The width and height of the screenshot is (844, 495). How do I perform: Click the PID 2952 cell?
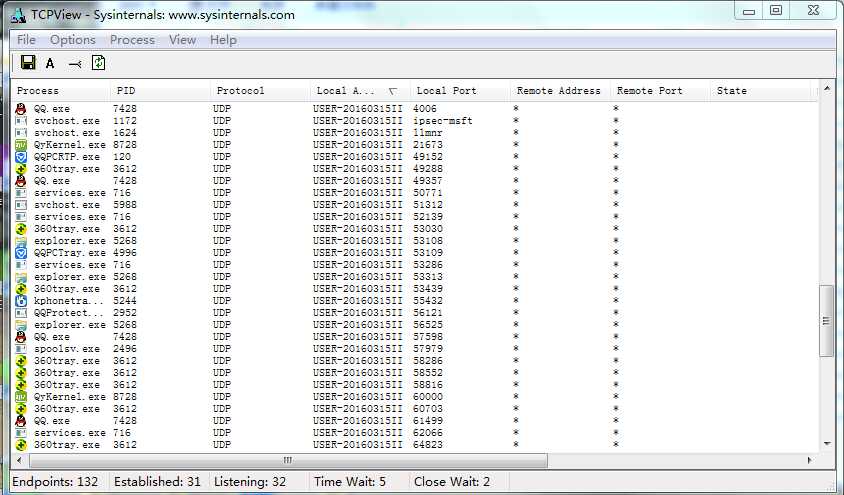pos(125,313)
